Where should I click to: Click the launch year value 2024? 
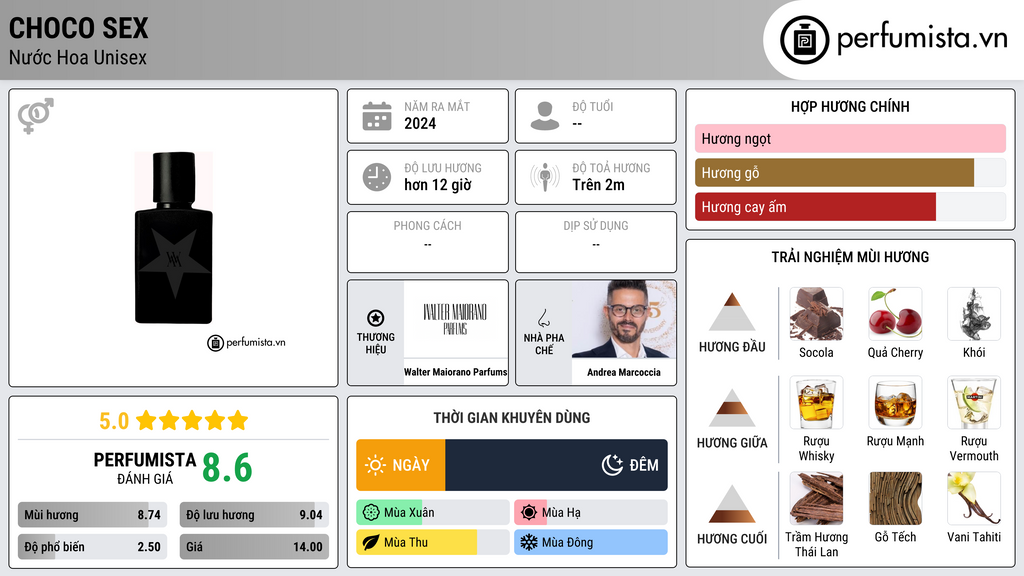click(x=420, y=124)
